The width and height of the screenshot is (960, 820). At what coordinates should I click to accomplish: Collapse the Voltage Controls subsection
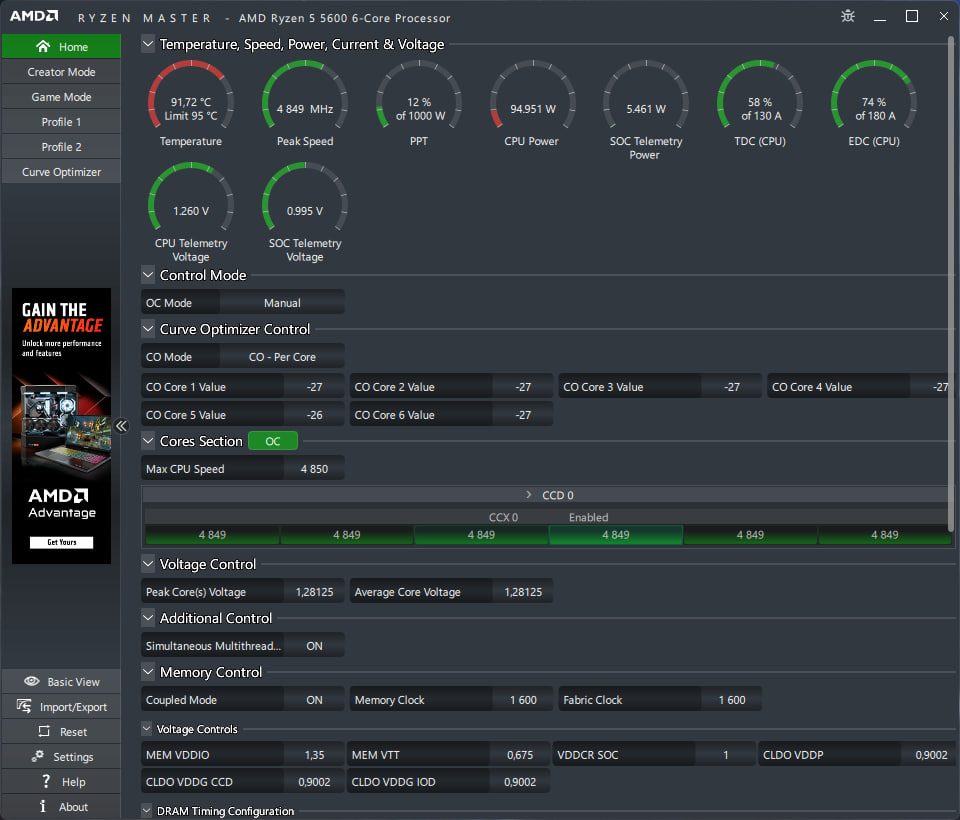point(146,729)
